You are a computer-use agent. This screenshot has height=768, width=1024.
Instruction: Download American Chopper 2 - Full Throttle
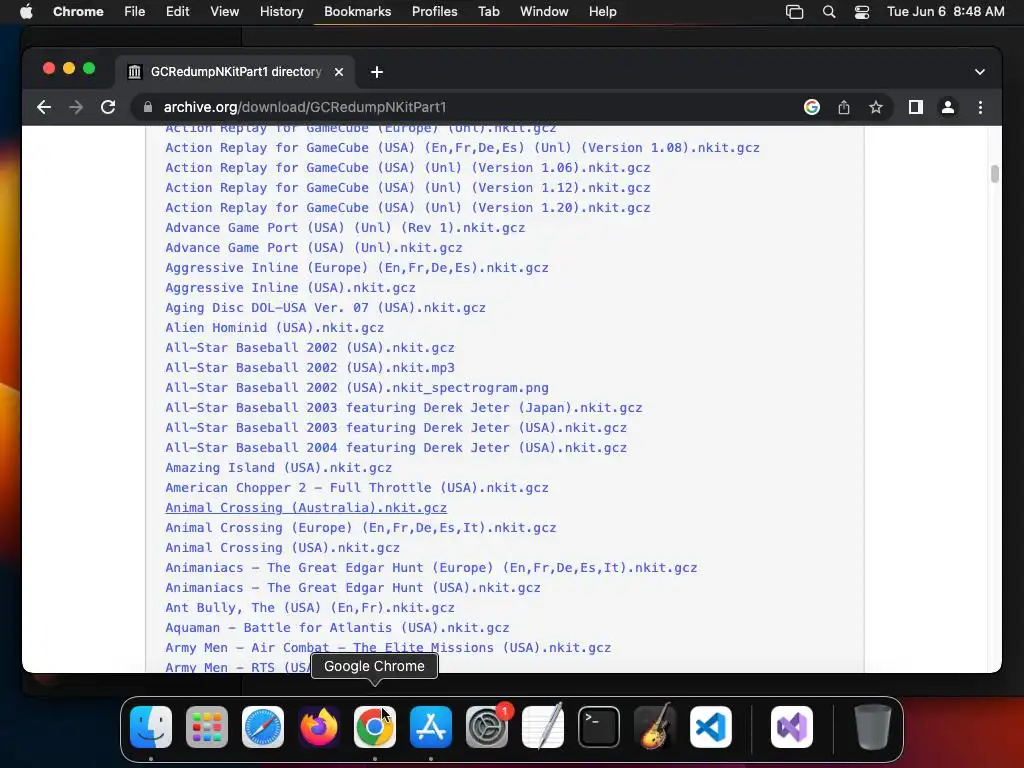tap(357, 488)
